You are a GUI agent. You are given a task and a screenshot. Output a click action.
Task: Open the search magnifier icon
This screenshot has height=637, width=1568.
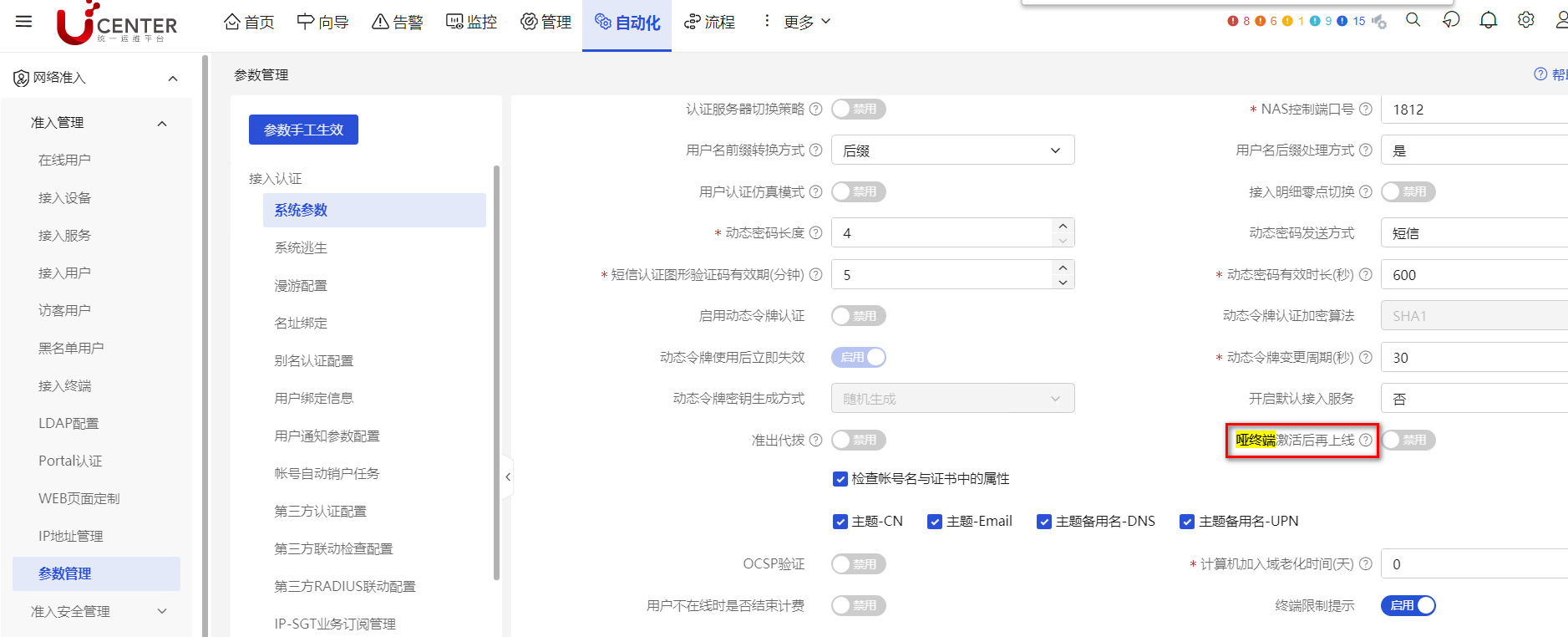(1413, 20)
